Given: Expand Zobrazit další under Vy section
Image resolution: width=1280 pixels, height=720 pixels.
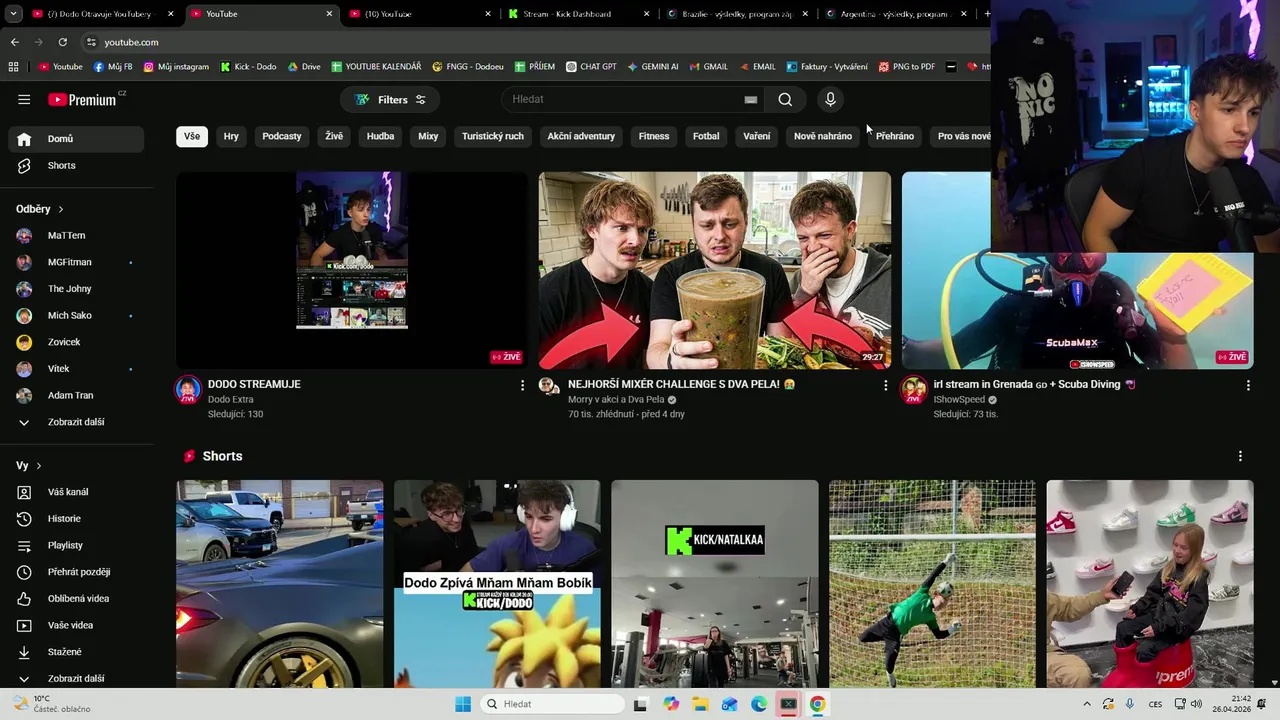Looking at the screenshot, I should (x=76, y=678).
